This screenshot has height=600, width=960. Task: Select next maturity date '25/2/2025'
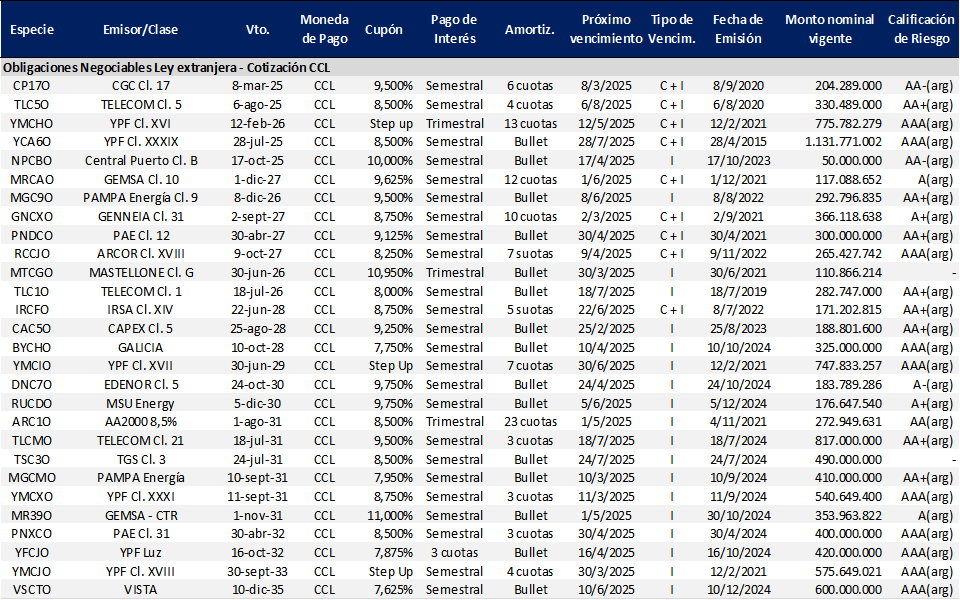tap(606, 329)
